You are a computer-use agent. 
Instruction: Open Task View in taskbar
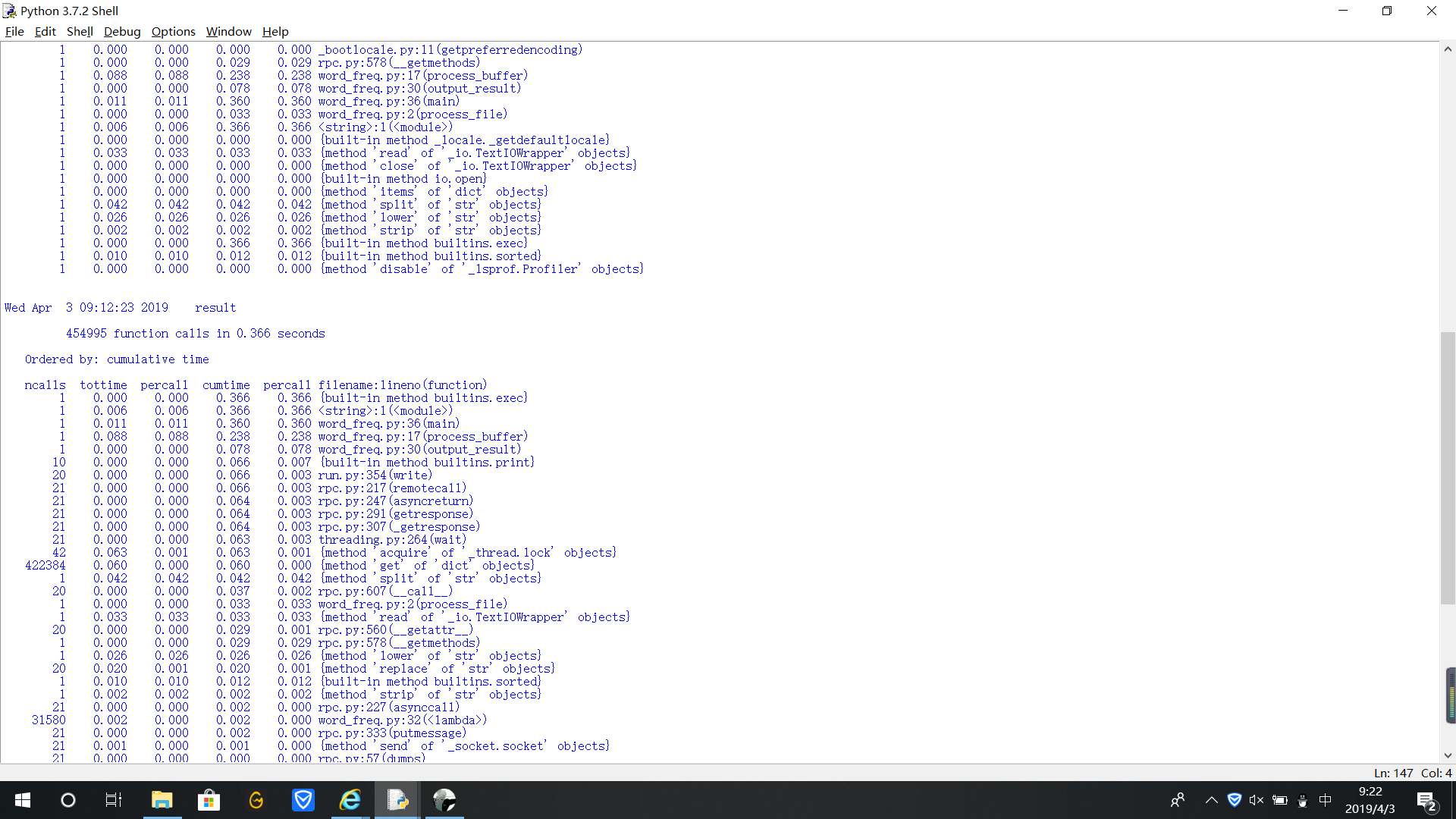[114, 800]
